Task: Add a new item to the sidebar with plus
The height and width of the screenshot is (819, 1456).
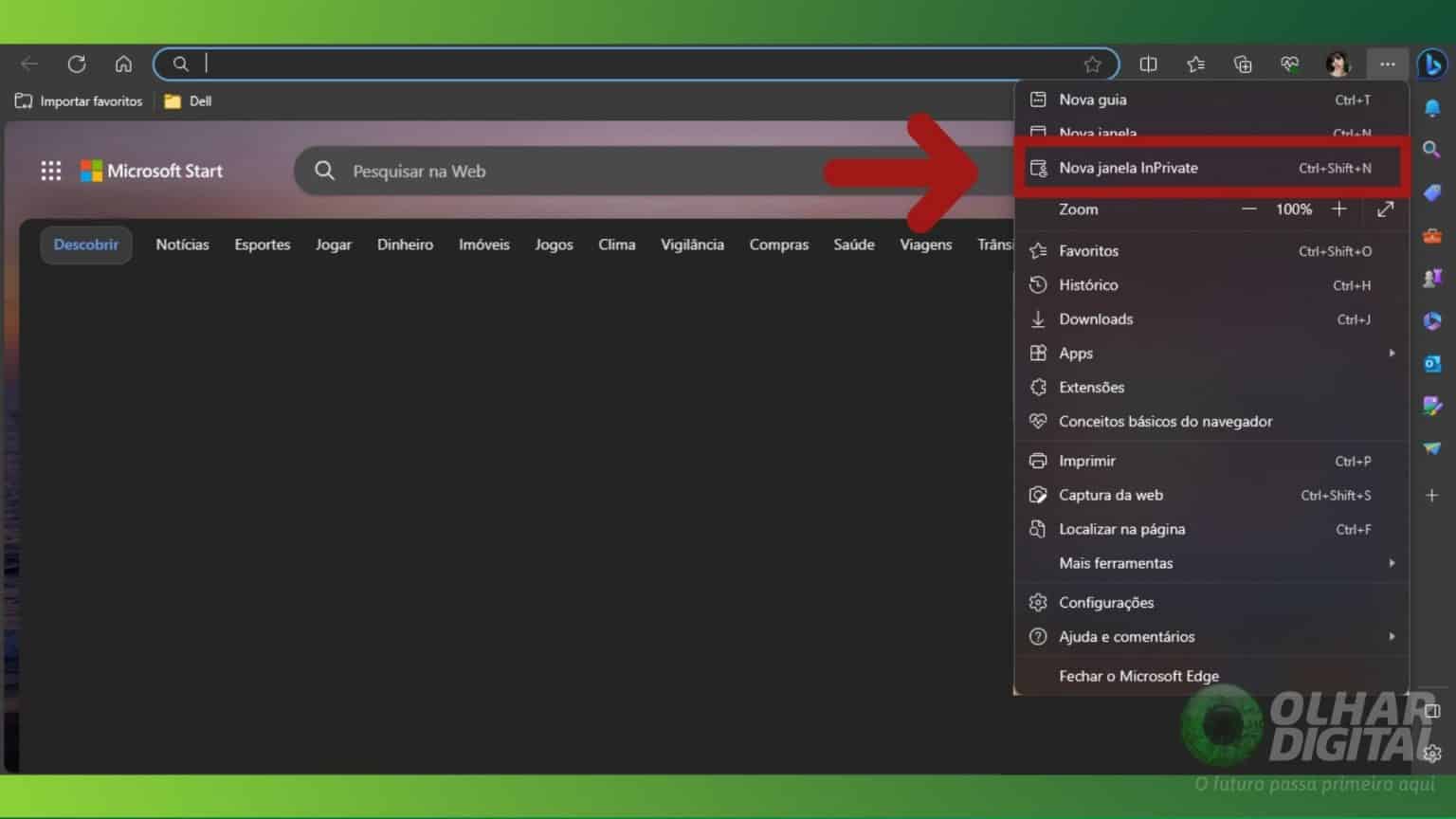Action: [x=1432, y=495]
